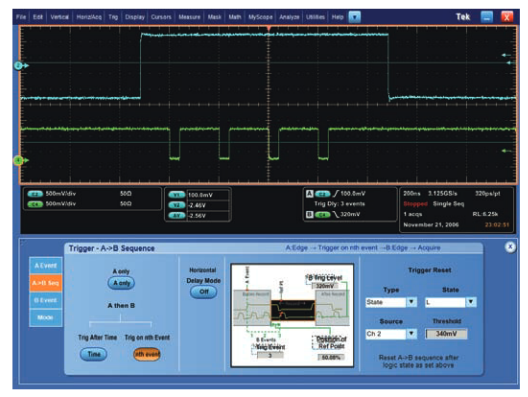Click the B trigger C4 source badge
This screenshot has height=397, width=528.
click(323, 214)
